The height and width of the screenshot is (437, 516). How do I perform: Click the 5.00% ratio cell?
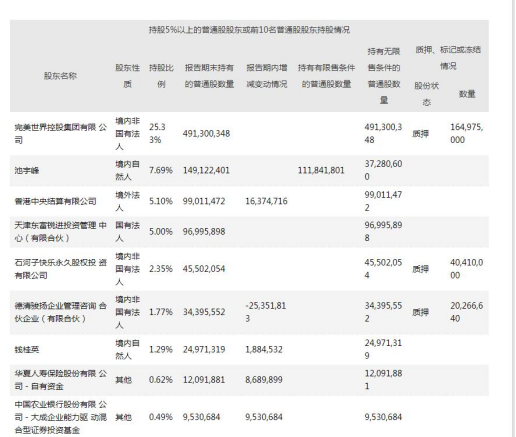pyautogui.click(x=161, y=231)
